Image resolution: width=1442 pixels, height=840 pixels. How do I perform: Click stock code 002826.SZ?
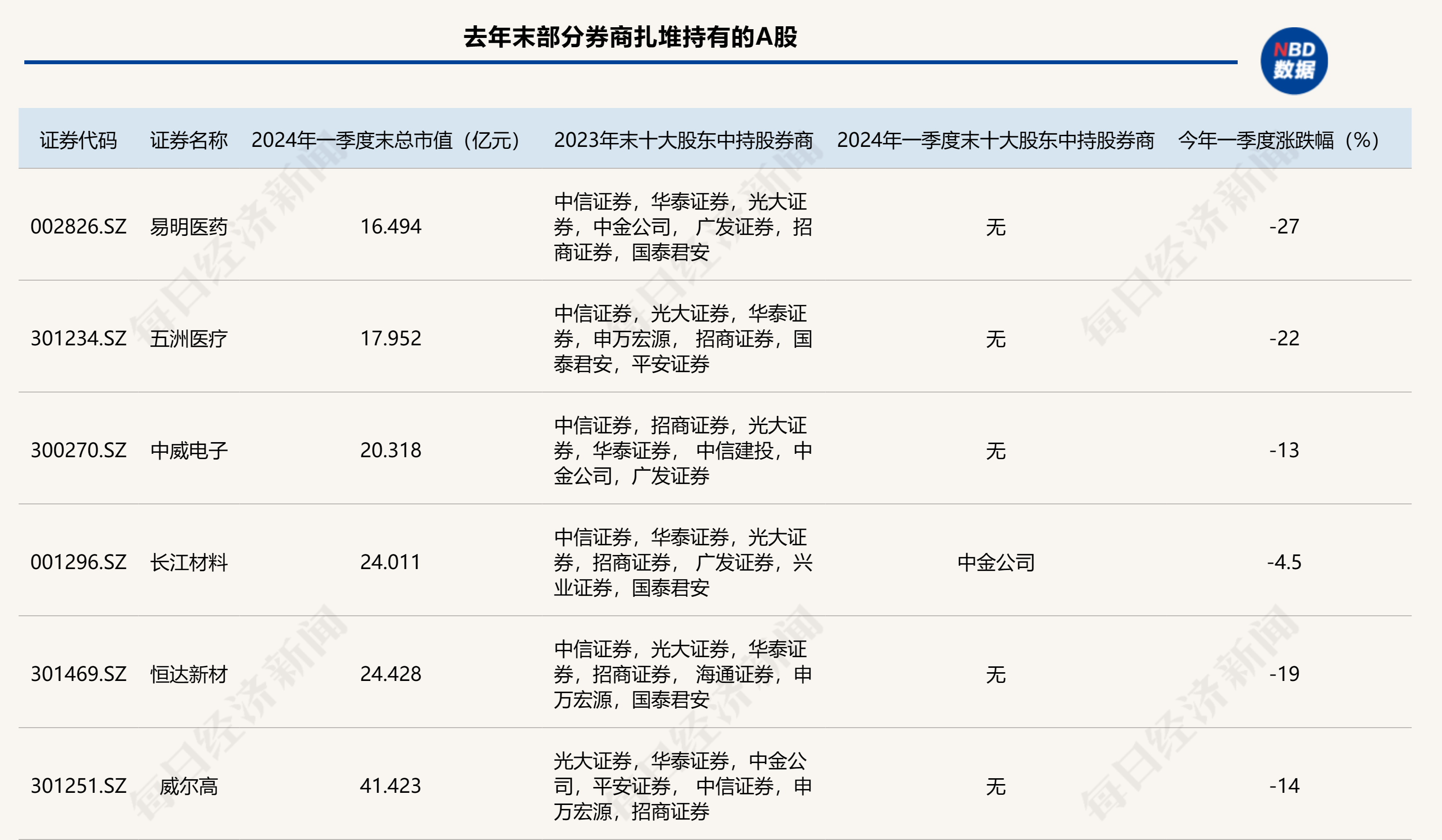78,227
